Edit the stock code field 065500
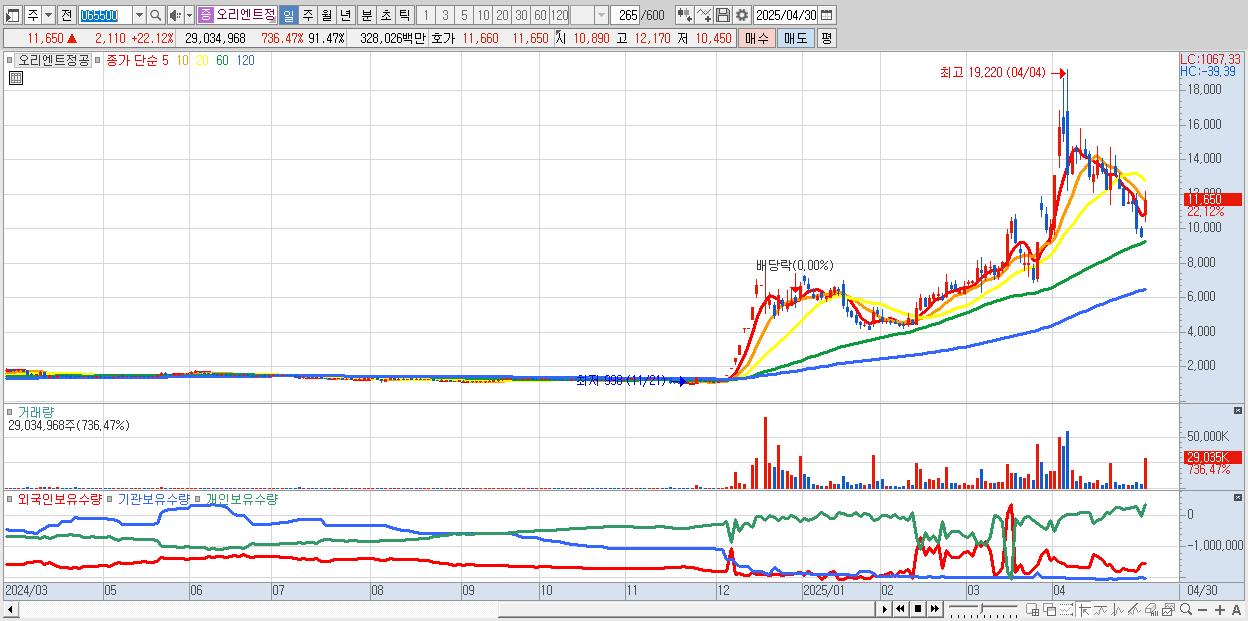The image size is (1248, 621). 105,15
